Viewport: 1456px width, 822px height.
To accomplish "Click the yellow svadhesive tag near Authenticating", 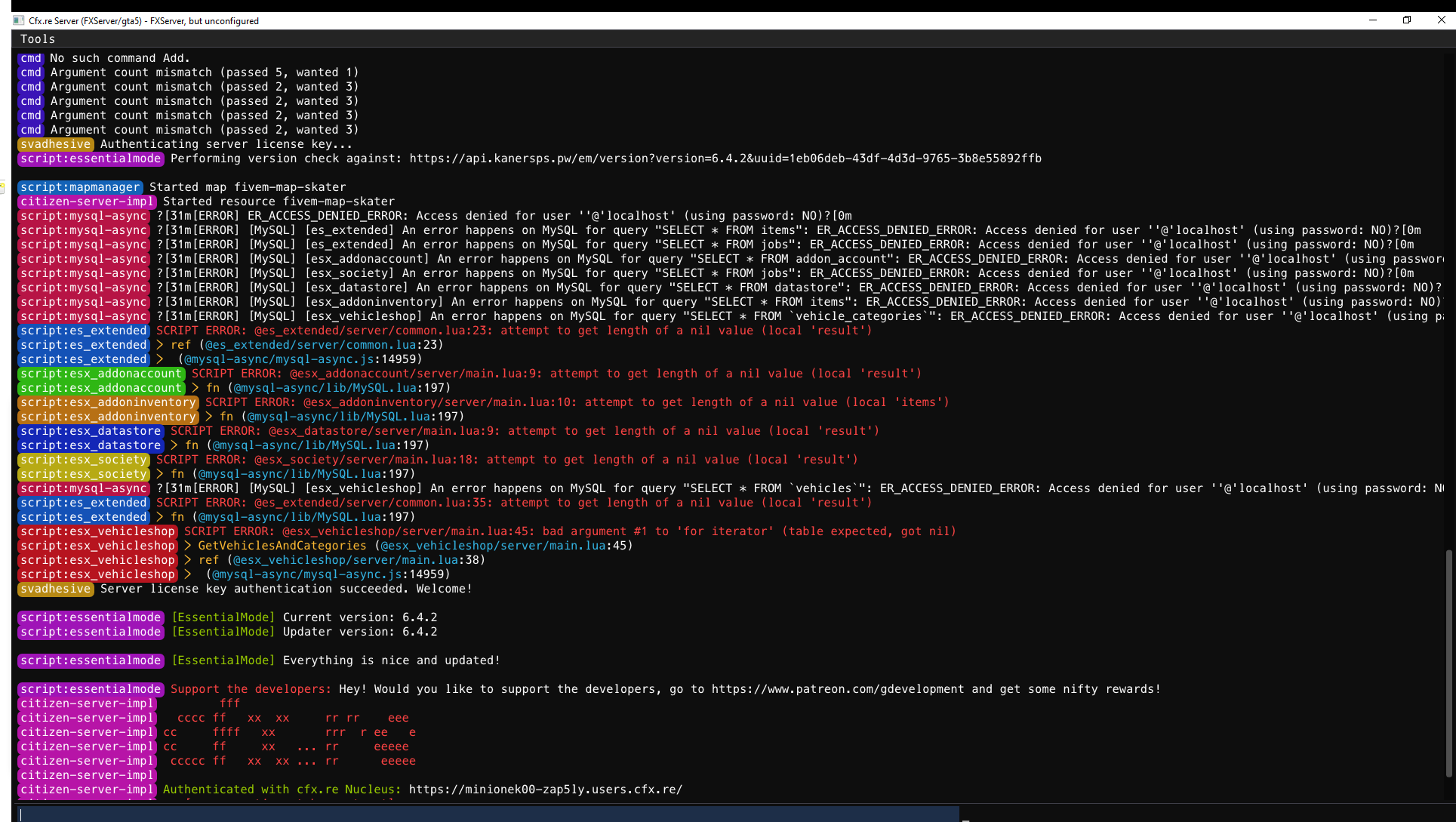I will click(56, 144).
